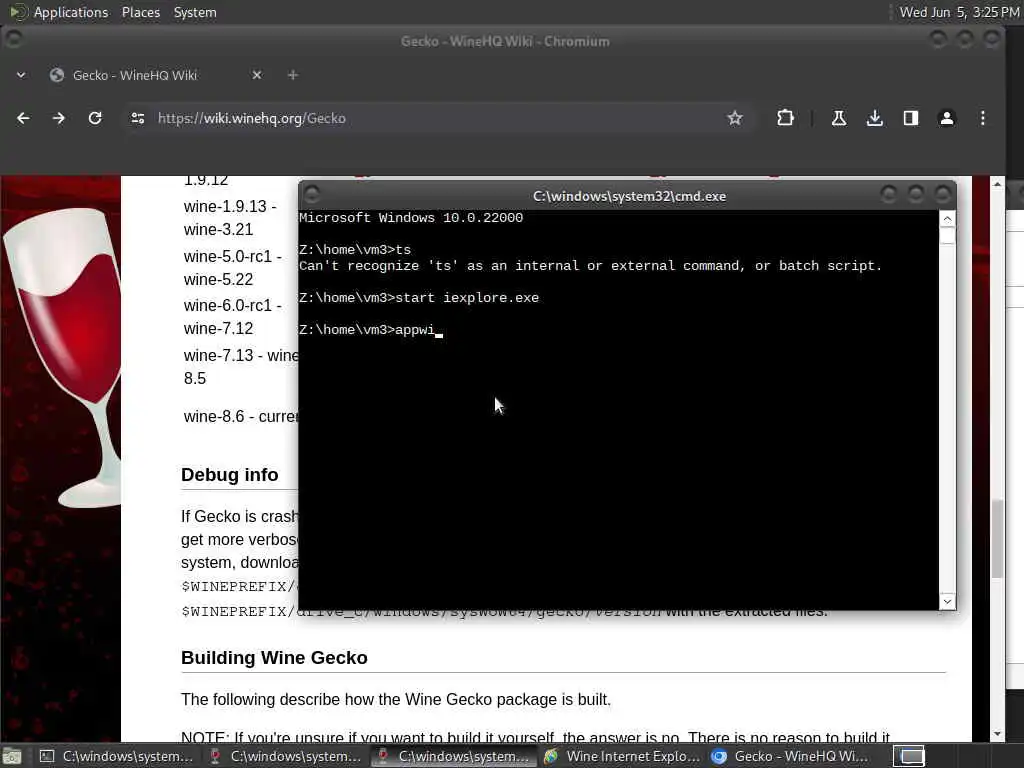Click the clock Wed Jun 5, 3:25 PM
This screenshot has height=768, width=1024.
click(x=959, y=12)
